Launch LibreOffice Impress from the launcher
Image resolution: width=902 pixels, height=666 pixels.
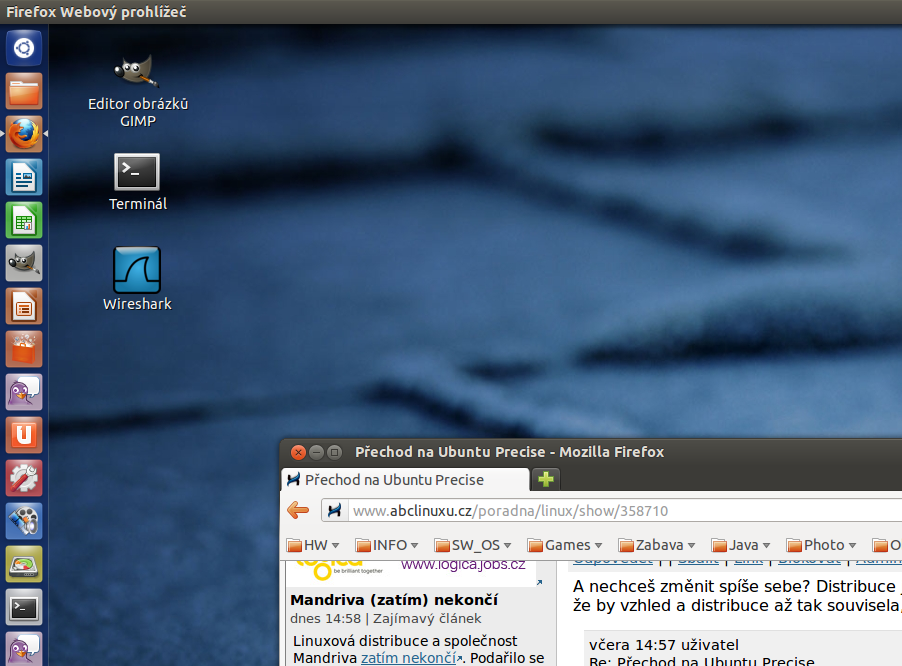coord(24,306)
